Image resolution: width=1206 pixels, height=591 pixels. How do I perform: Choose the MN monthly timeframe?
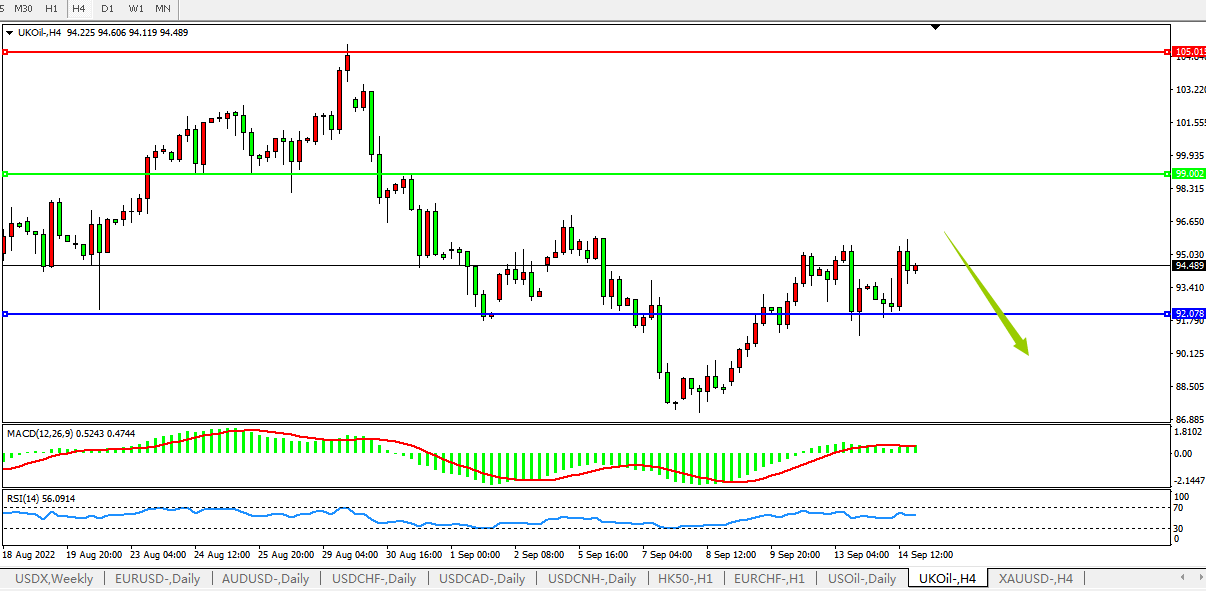pos(163,9)
